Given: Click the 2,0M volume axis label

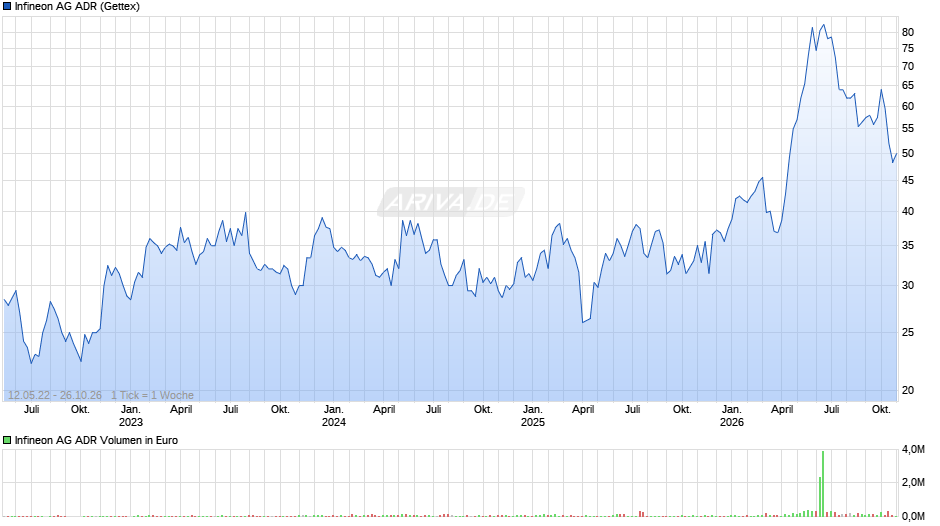Looking at the screenshot, I should (x=913, y=482).
